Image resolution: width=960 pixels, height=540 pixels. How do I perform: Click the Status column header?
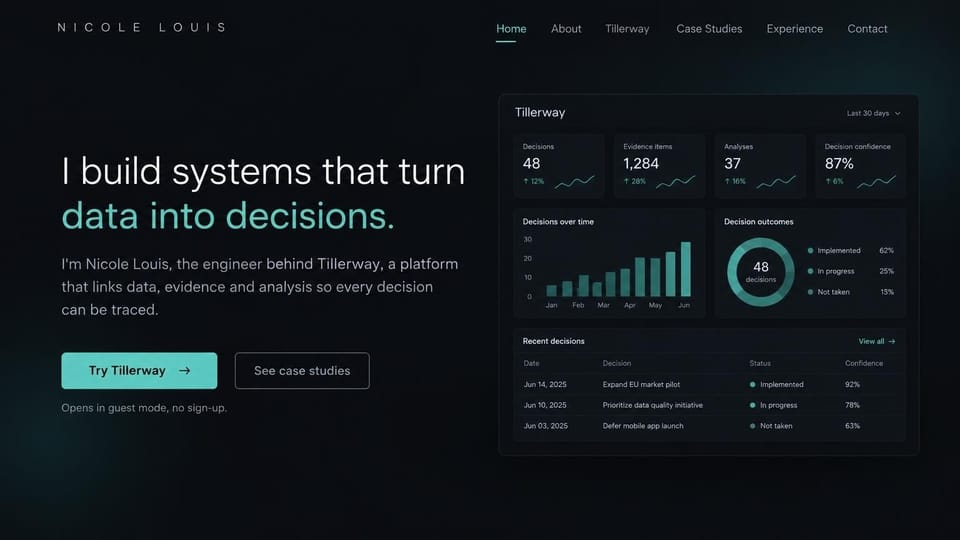tap(760, 363)
